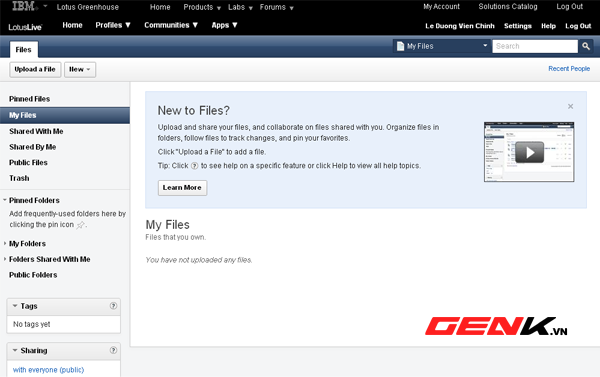
Task: Click the My Files document icon in search scope
Action: click(x=400, y=46)
